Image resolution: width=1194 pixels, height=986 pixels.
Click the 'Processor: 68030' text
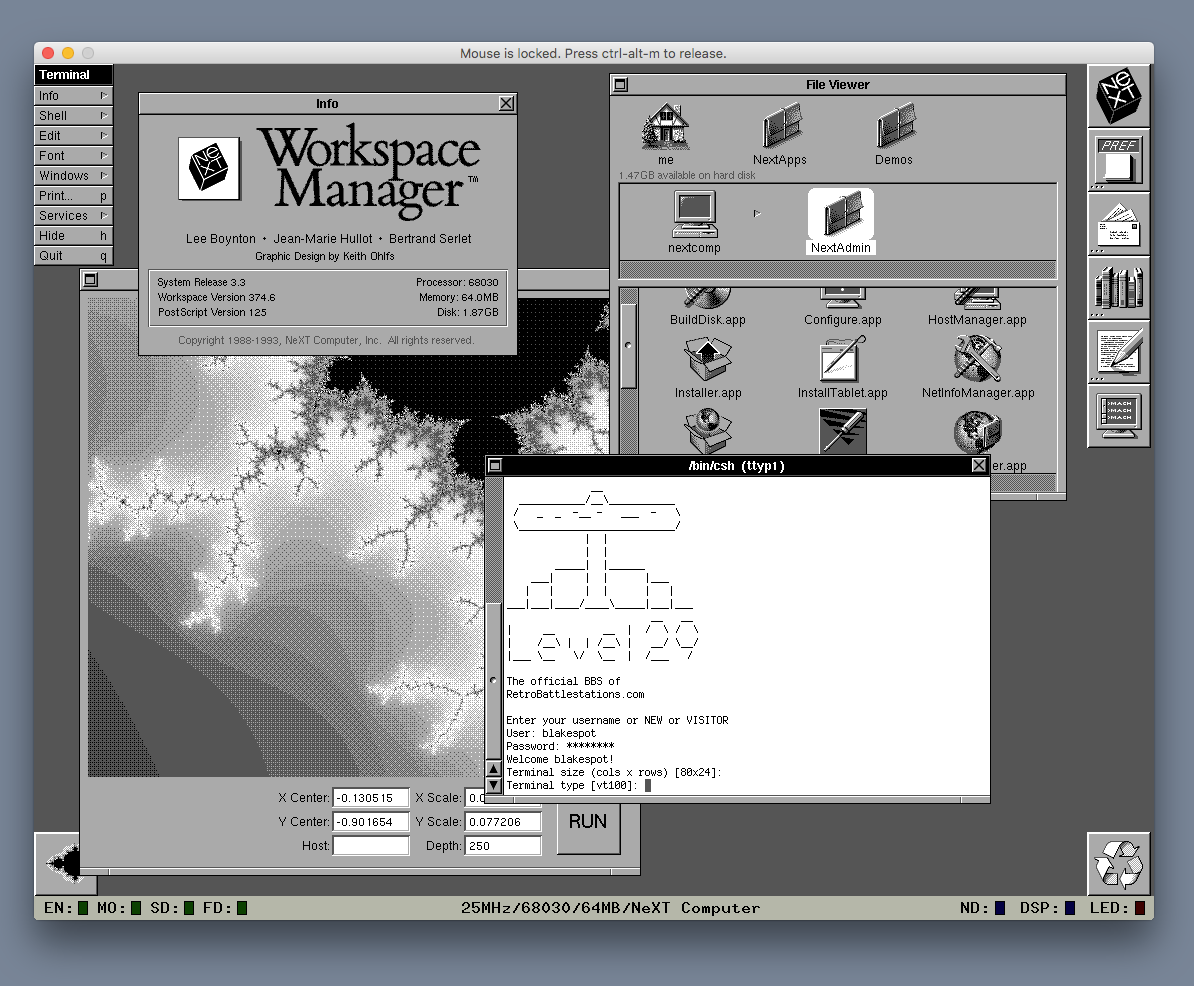coord(457,282)
